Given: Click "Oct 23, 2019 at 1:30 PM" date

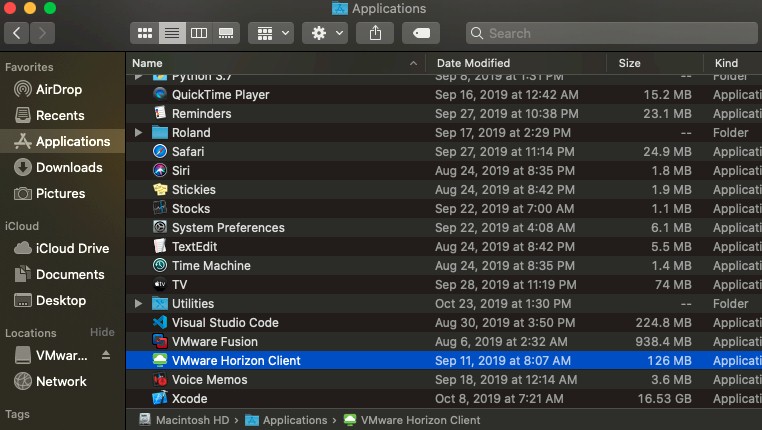Looking at the screenshot, I should [x=503, y=304].
